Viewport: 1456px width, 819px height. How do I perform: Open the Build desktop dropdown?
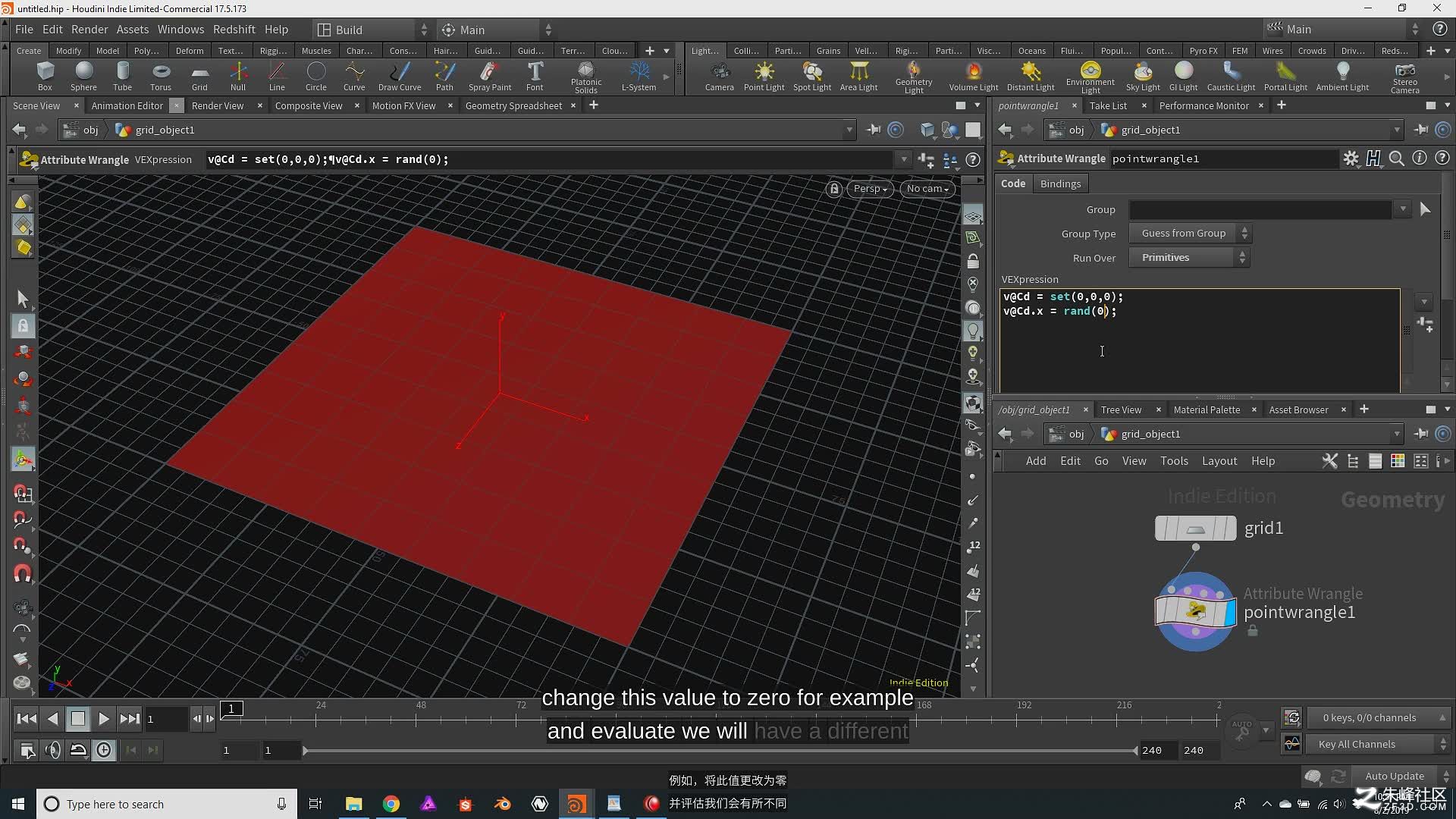[x=372, y=30]
